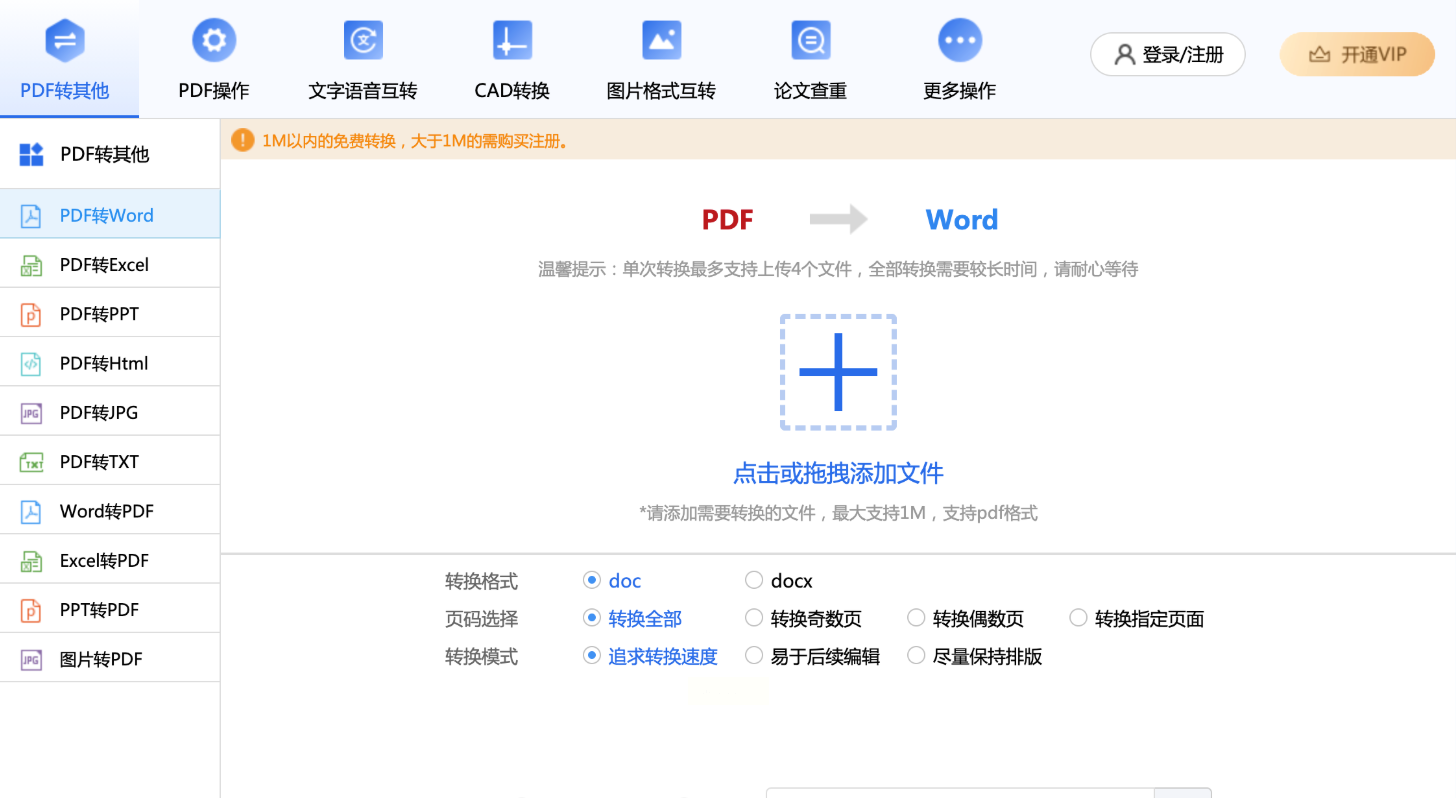This screenshot has height=798, width=1456.
Task: Open the PDF操作 gear icon
Action: (213, 41)
